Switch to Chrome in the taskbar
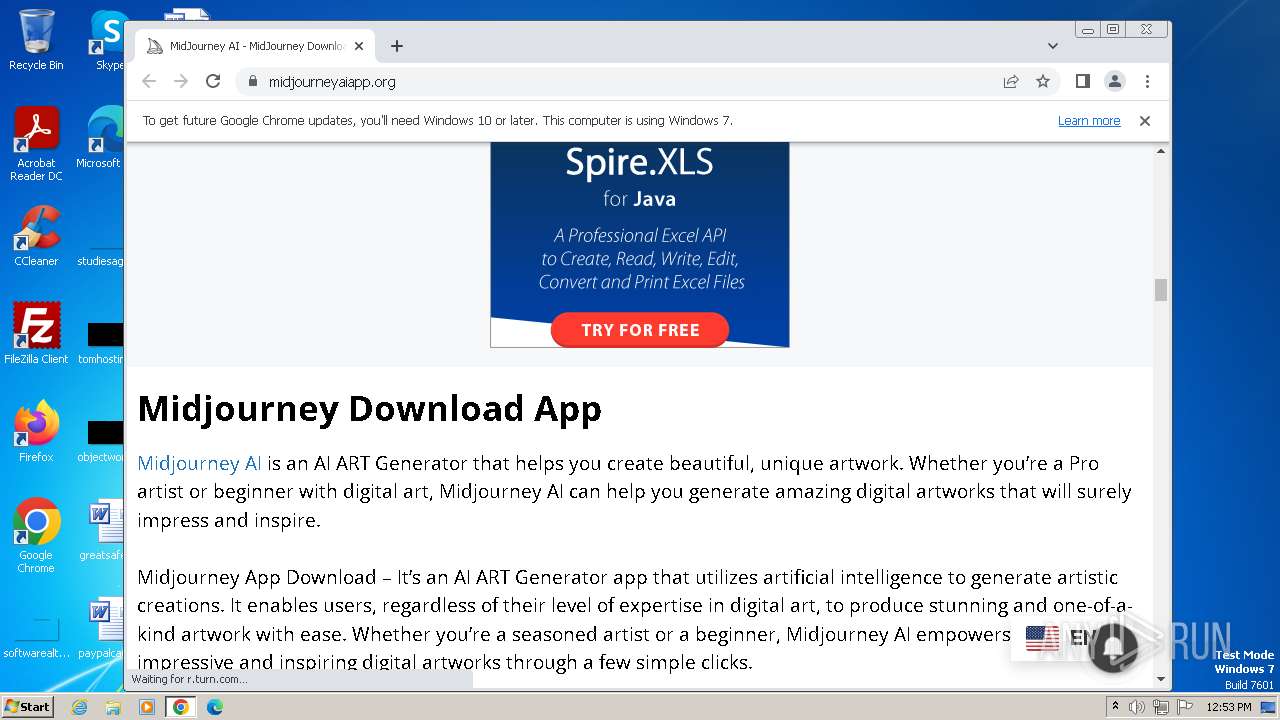 click(x=181, y=707)
